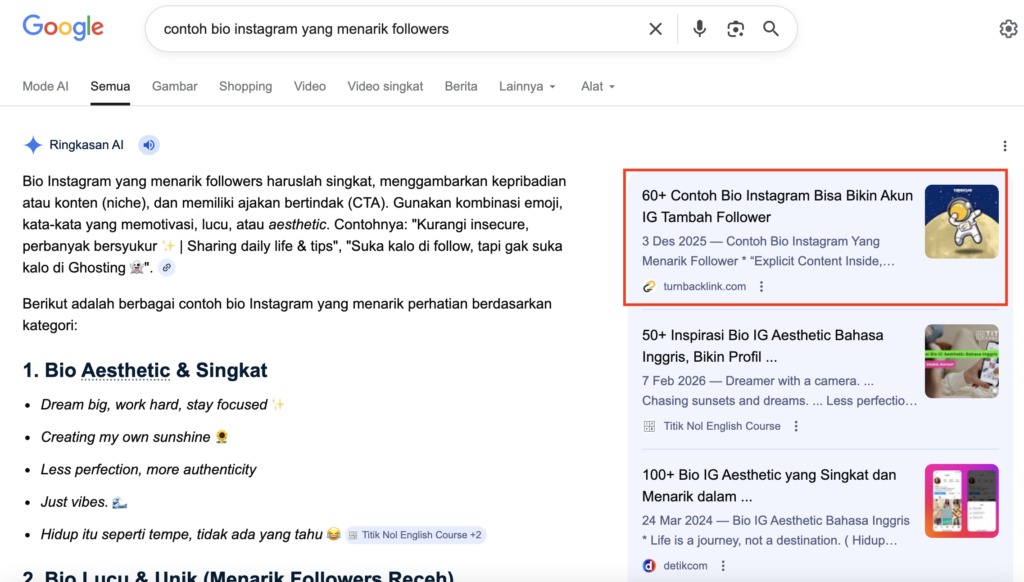Open 50+ Inspirasi Bio IG Aesthetic result

[763, 346]
